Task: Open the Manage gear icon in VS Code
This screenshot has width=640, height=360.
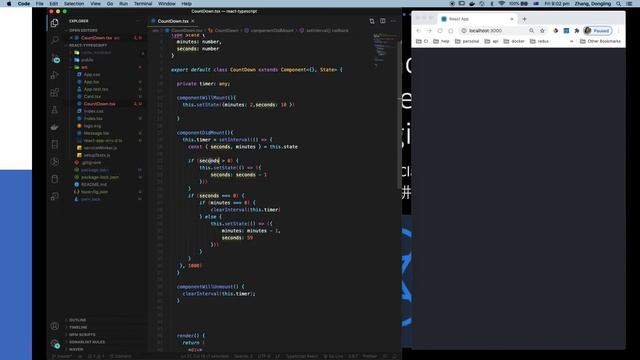Action: pos(54,344)
